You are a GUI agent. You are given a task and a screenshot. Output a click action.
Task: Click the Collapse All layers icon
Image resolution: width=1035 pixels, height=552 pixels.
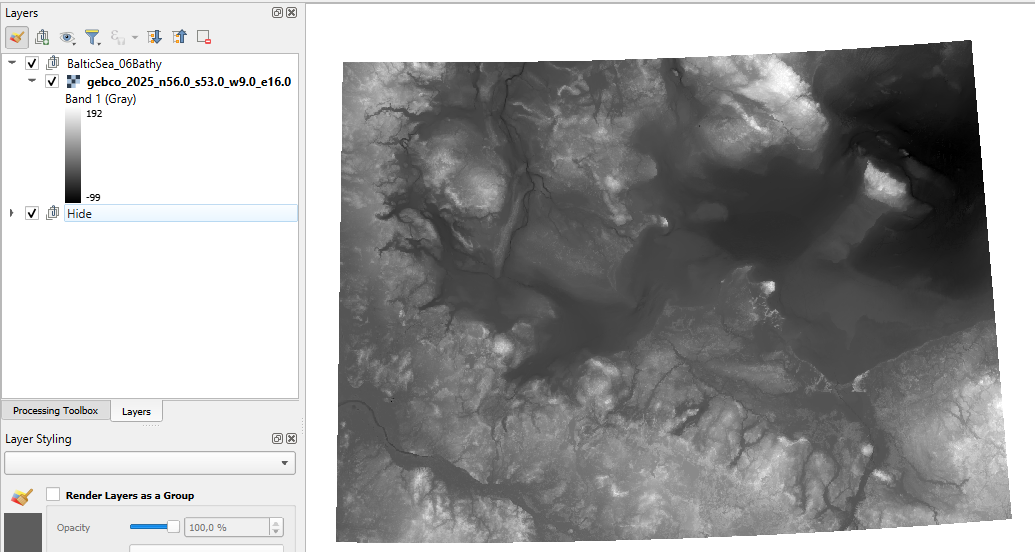coord(179,37)
